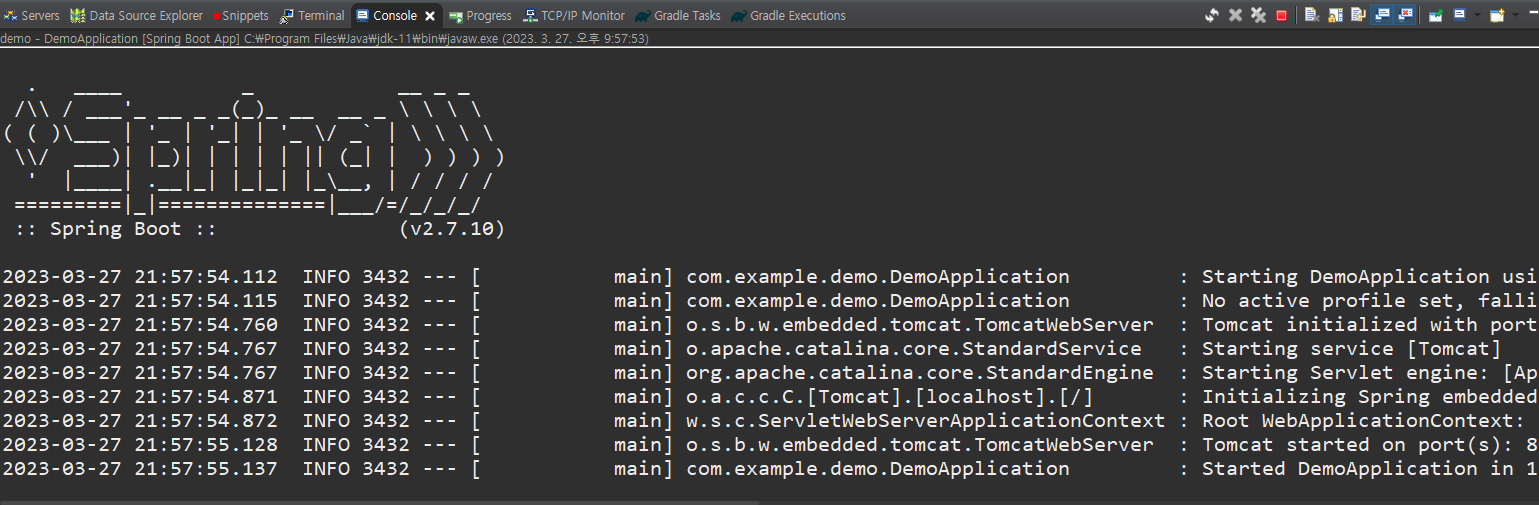This screenshot has width=1539, height=505.
Task: Click the ':: Spring Boot ::' banner text
Action: point(116,229)
